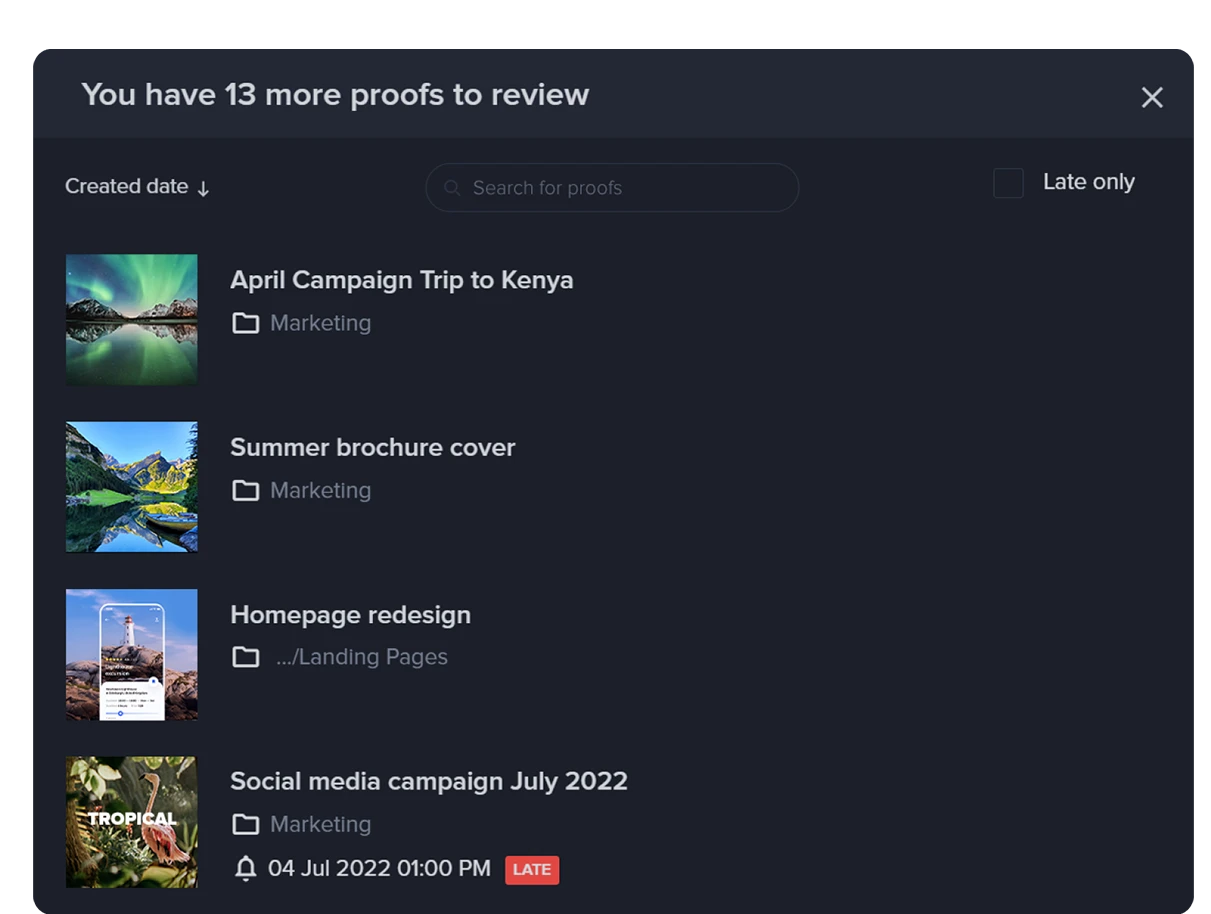Click folder icon beside .../Landing Pages
Viewport: 1211px width, 914px height.
coord(245,658)
